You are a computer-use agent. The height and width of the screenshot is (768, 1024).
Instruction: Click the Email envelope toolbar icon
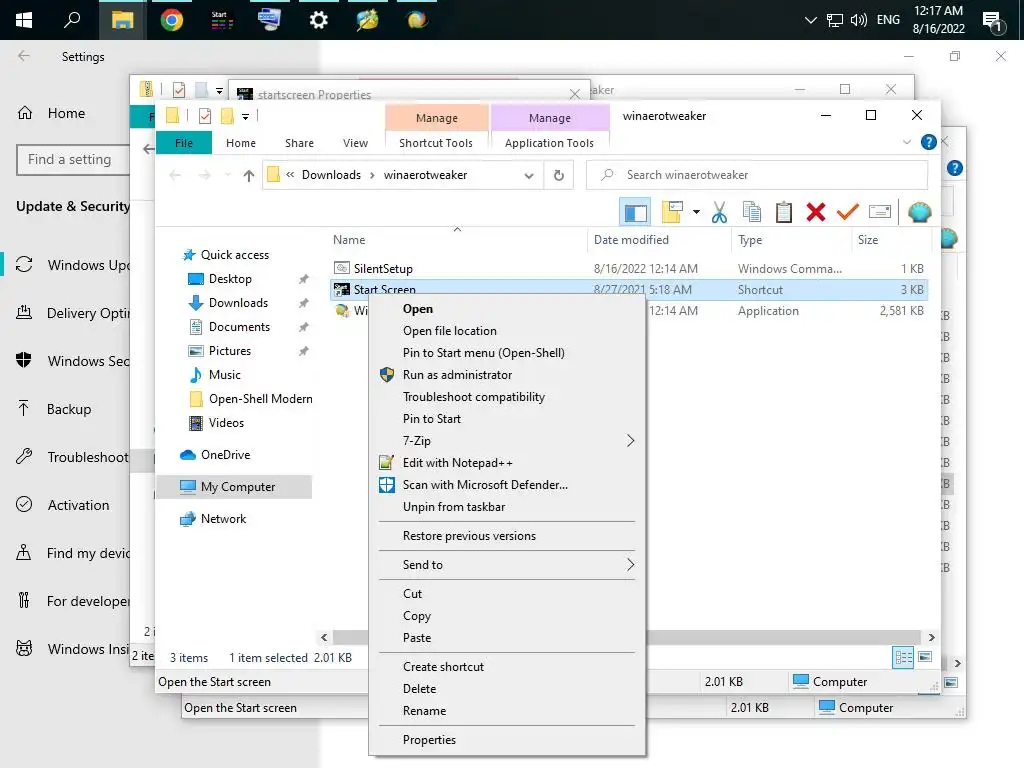[x=880, y=212]
